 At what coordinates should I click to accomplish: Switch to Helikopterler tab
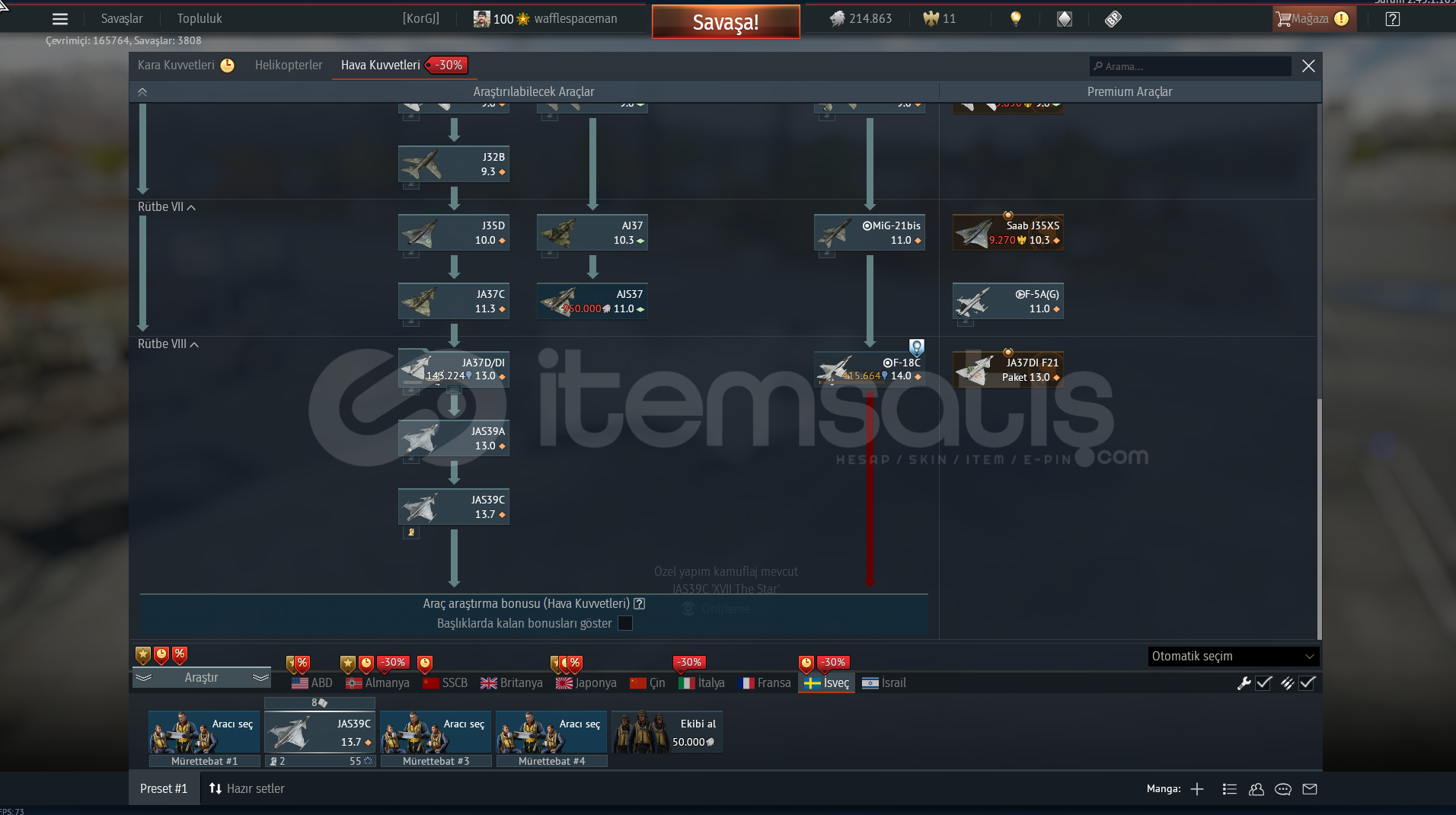(x=289, y=66)
